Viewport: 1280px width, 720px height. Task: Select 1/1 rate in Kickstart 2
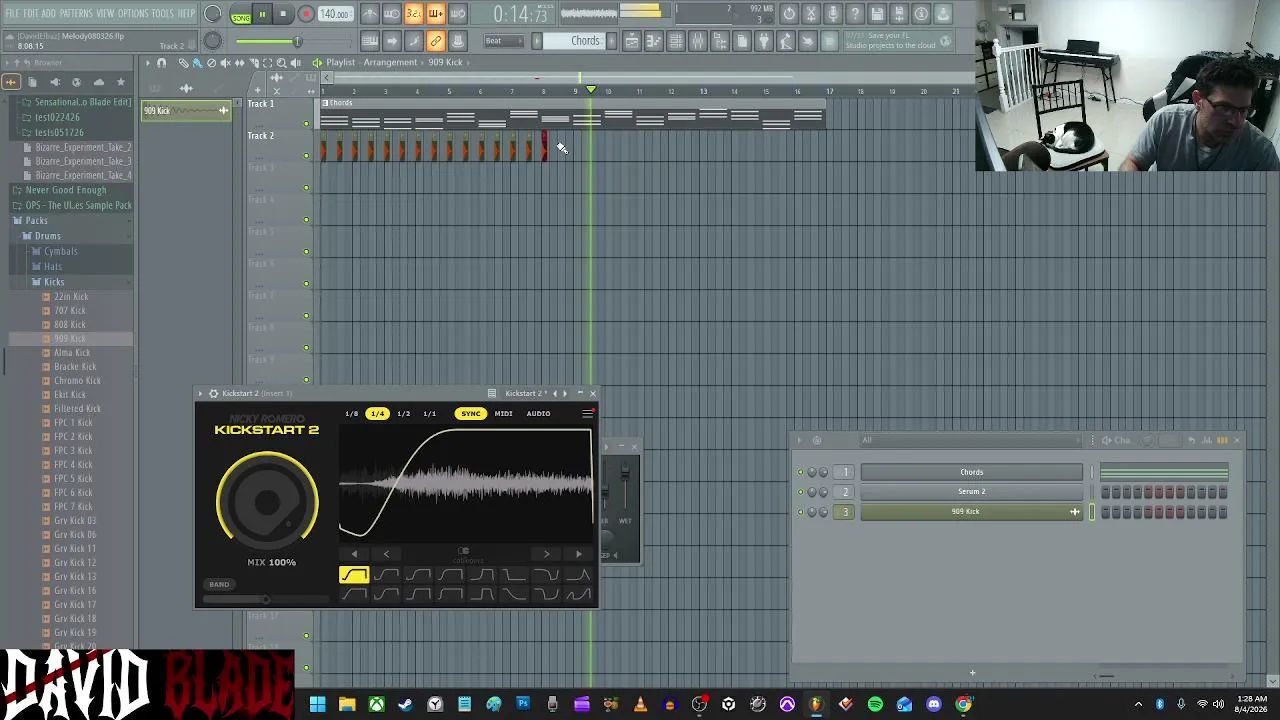click(429, 414)
